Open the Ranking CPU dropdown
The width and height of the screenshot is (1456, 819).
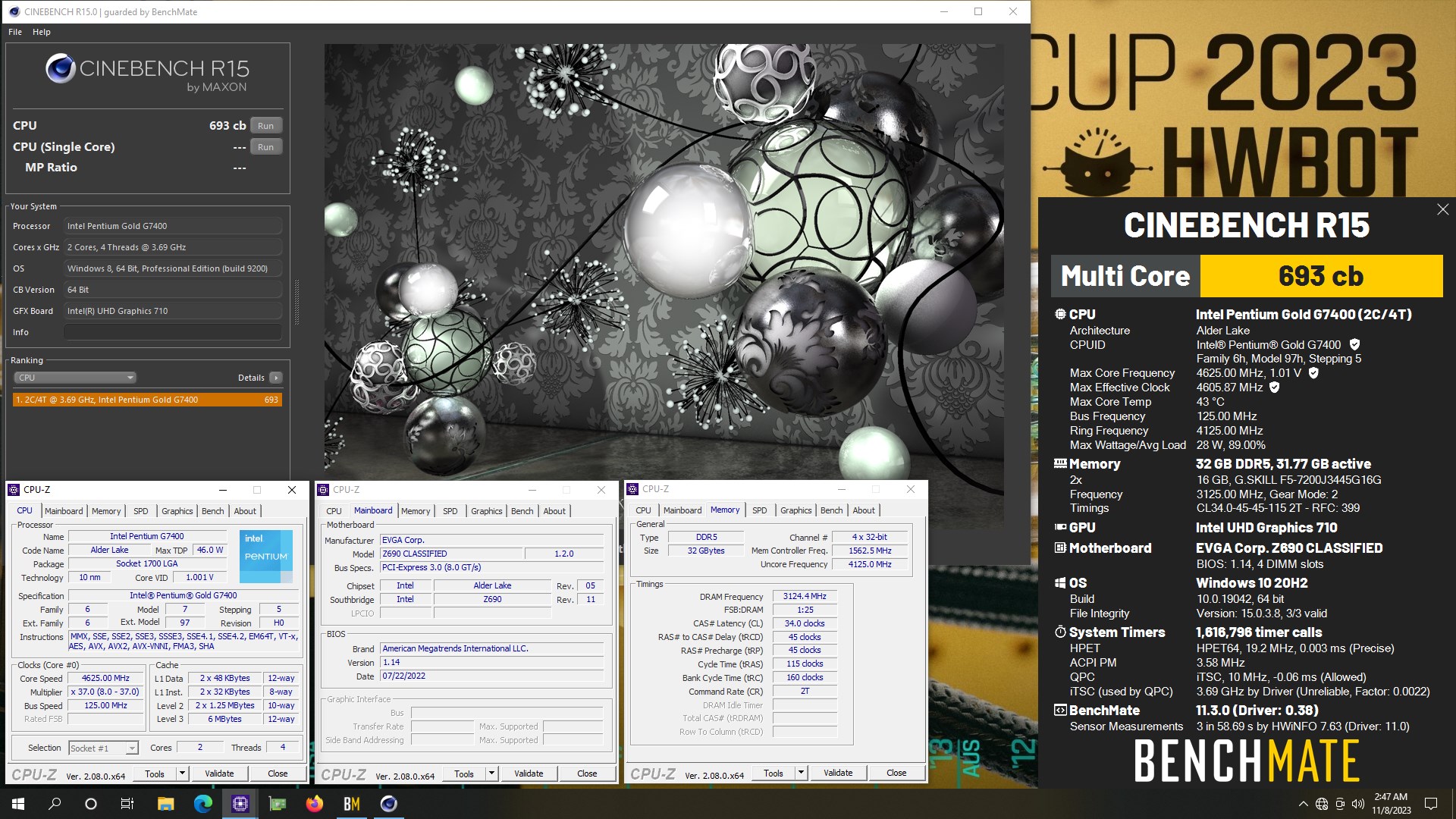75,378
